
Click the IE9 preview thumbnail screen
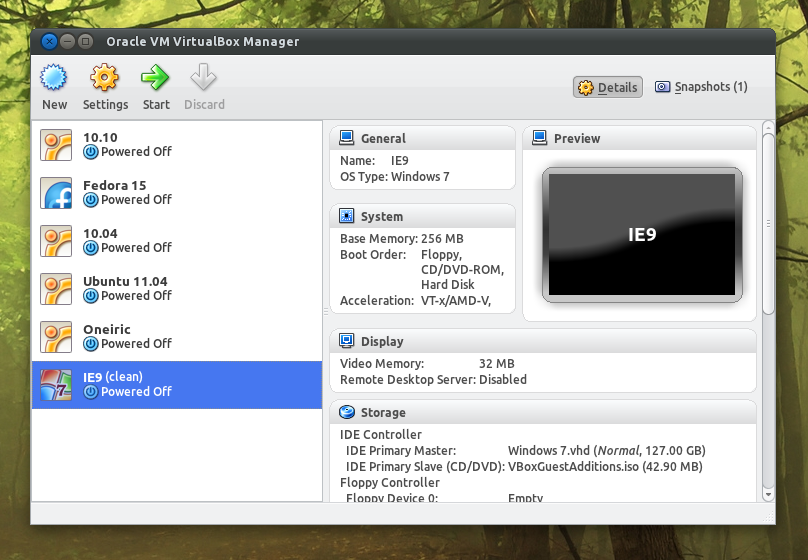[642, 234]
